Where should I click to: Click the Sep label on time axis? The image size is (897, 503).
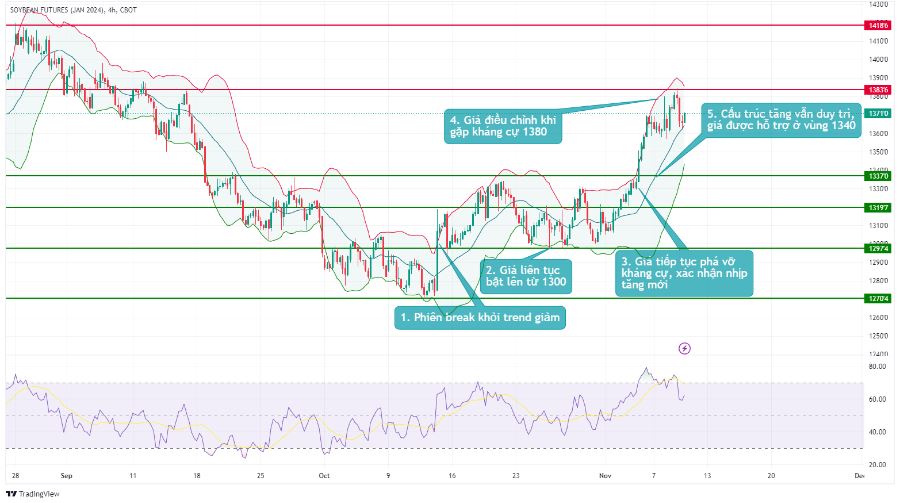pos(67,477)
